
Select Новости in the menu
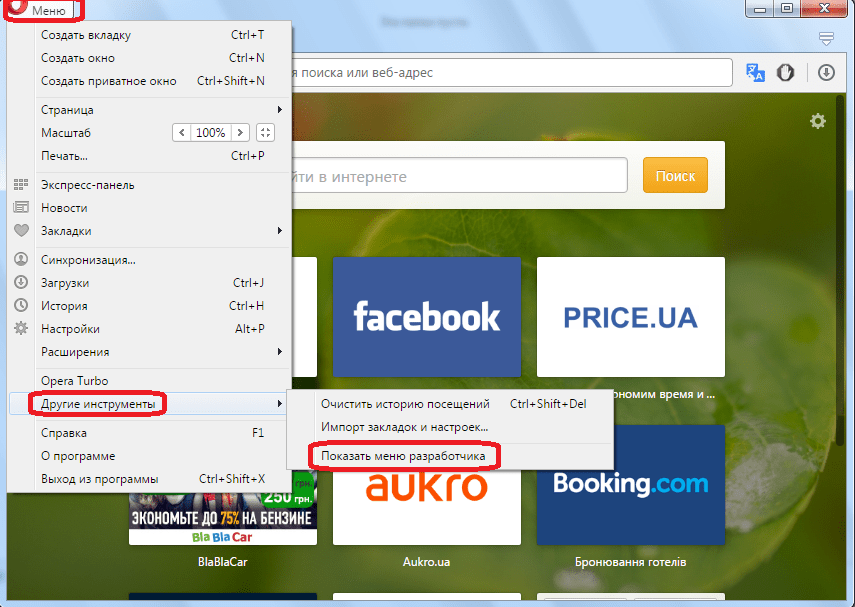[x=64, y=208]
